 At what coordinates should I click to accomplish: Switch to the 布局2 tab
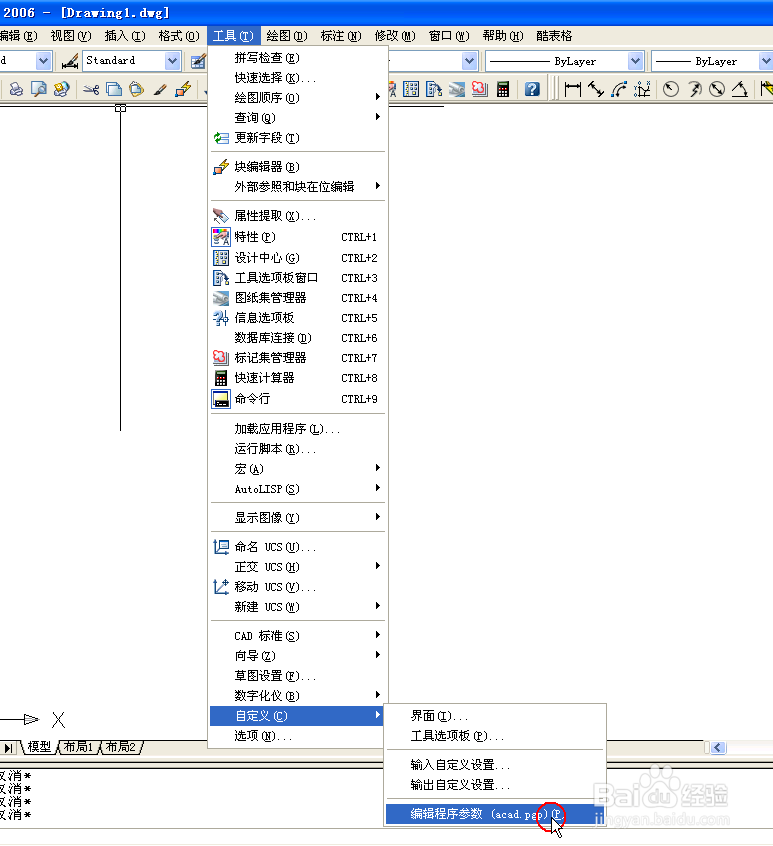pos(120,747)
